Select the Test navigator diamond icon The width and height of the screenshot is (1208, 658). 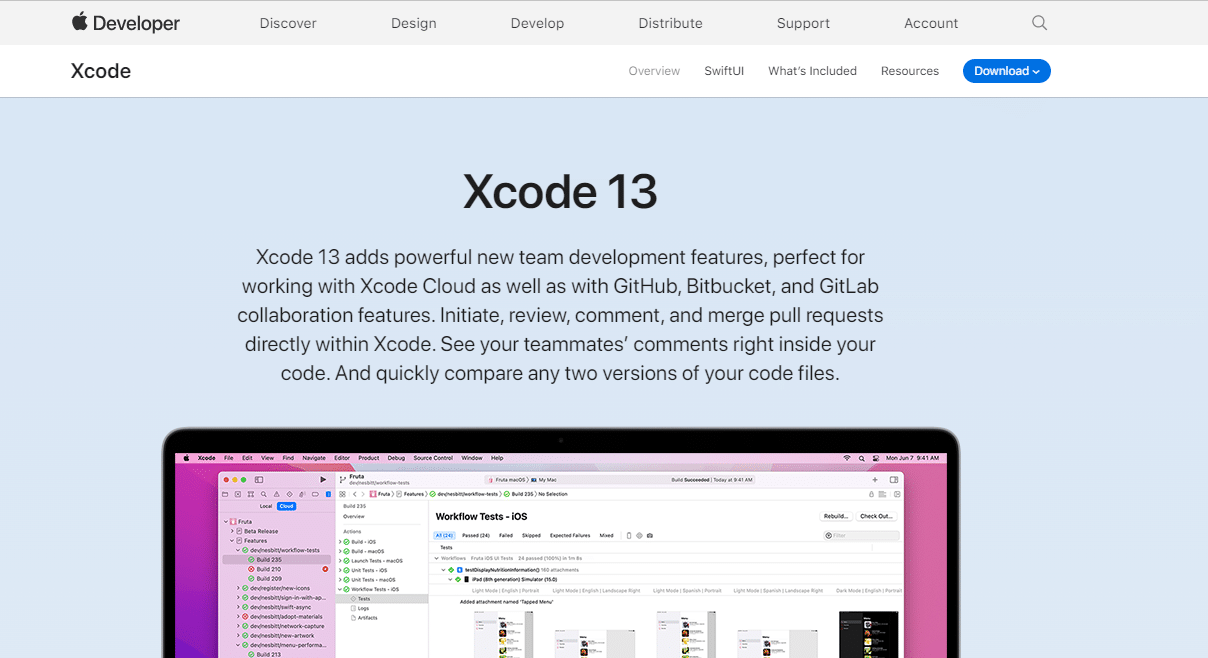coord(290,494)
